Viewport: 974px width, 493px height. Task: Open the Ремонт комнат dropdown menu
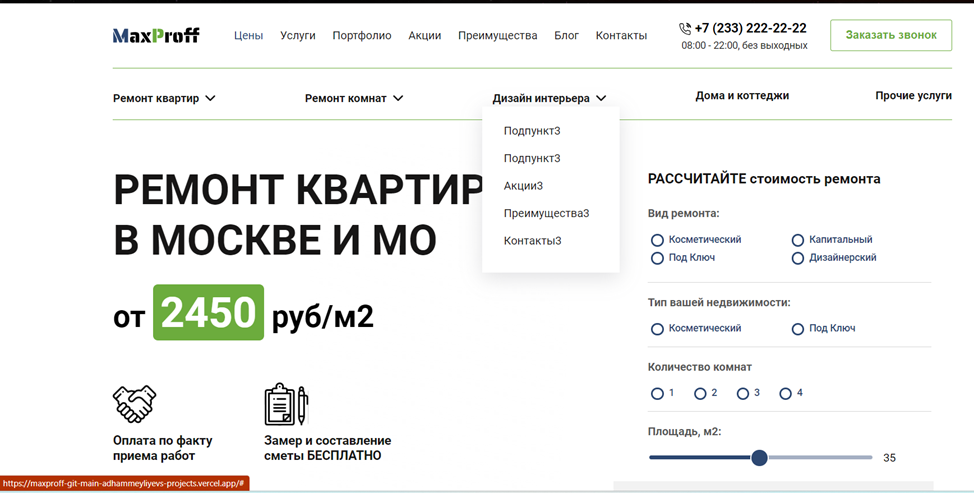click(x=354, y=98)
